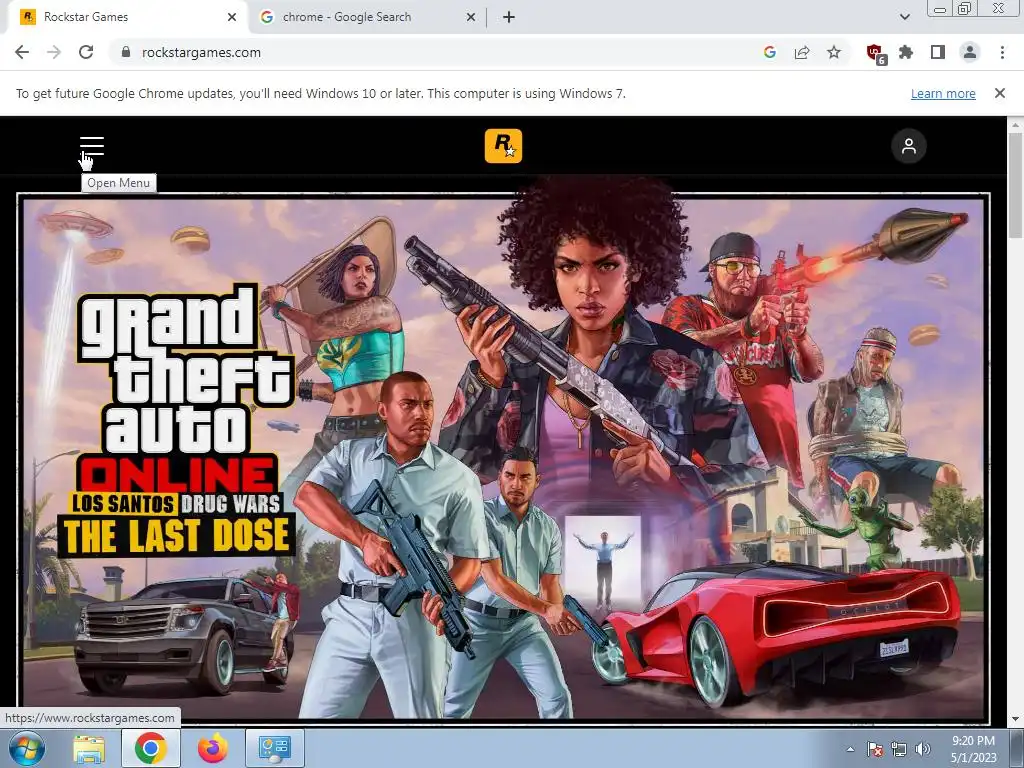
Task: Go forward in browser history
Action: coord(54,52)
